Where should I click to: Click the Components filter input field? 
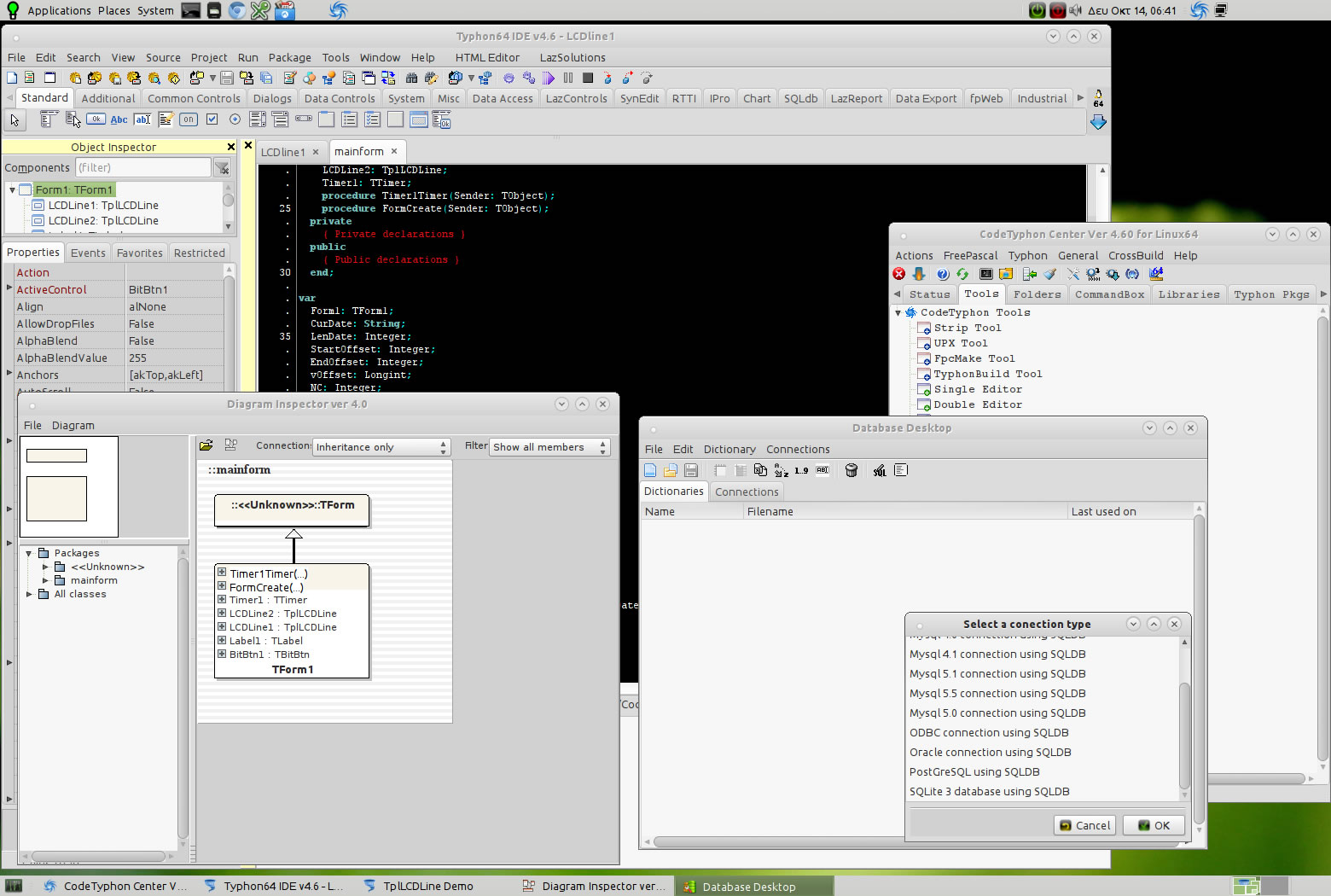point(143,167)
